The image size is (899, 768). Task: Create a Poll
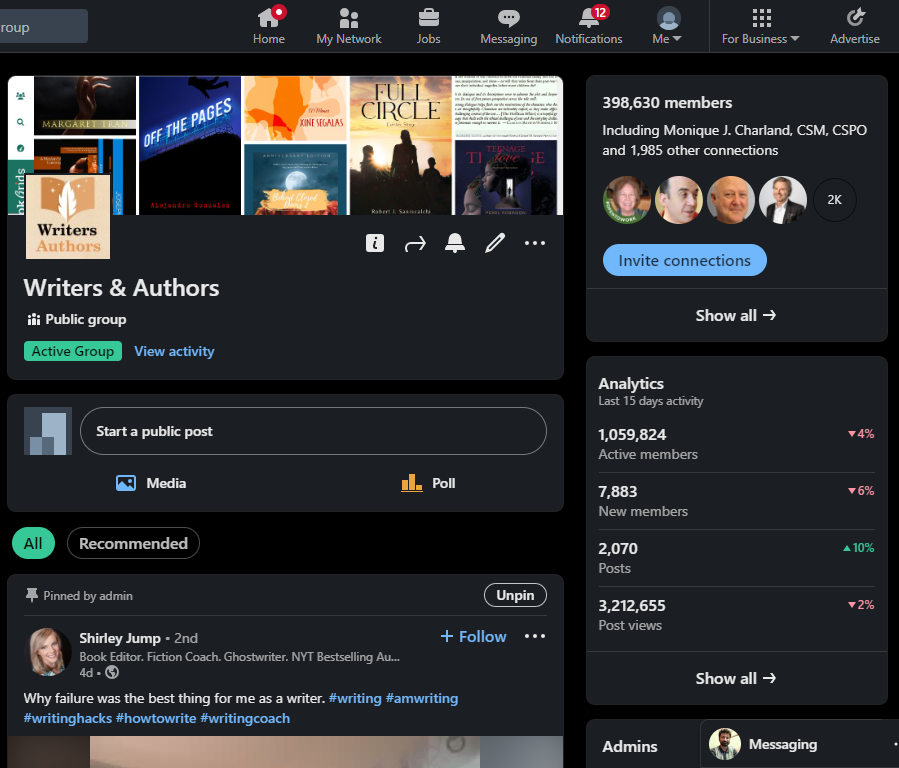[x=428, y=483]
